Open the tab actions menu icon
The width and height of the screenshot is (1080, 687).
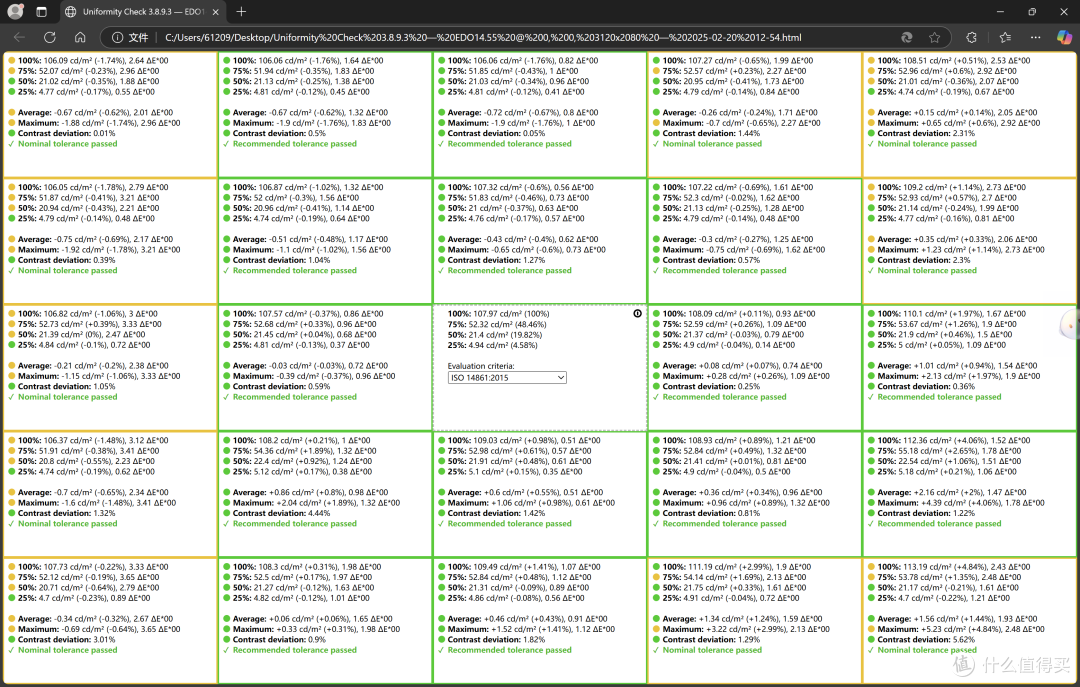41,12
